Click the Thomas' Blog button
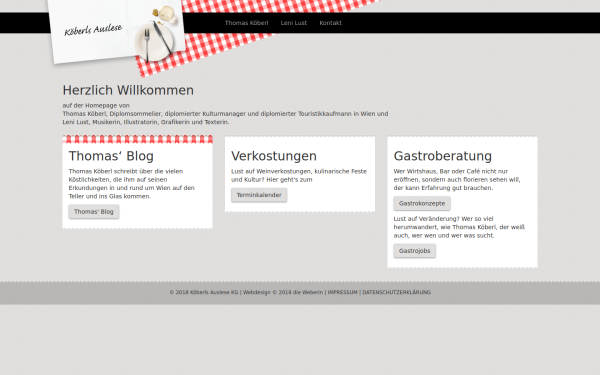 (x=94, y=212)
